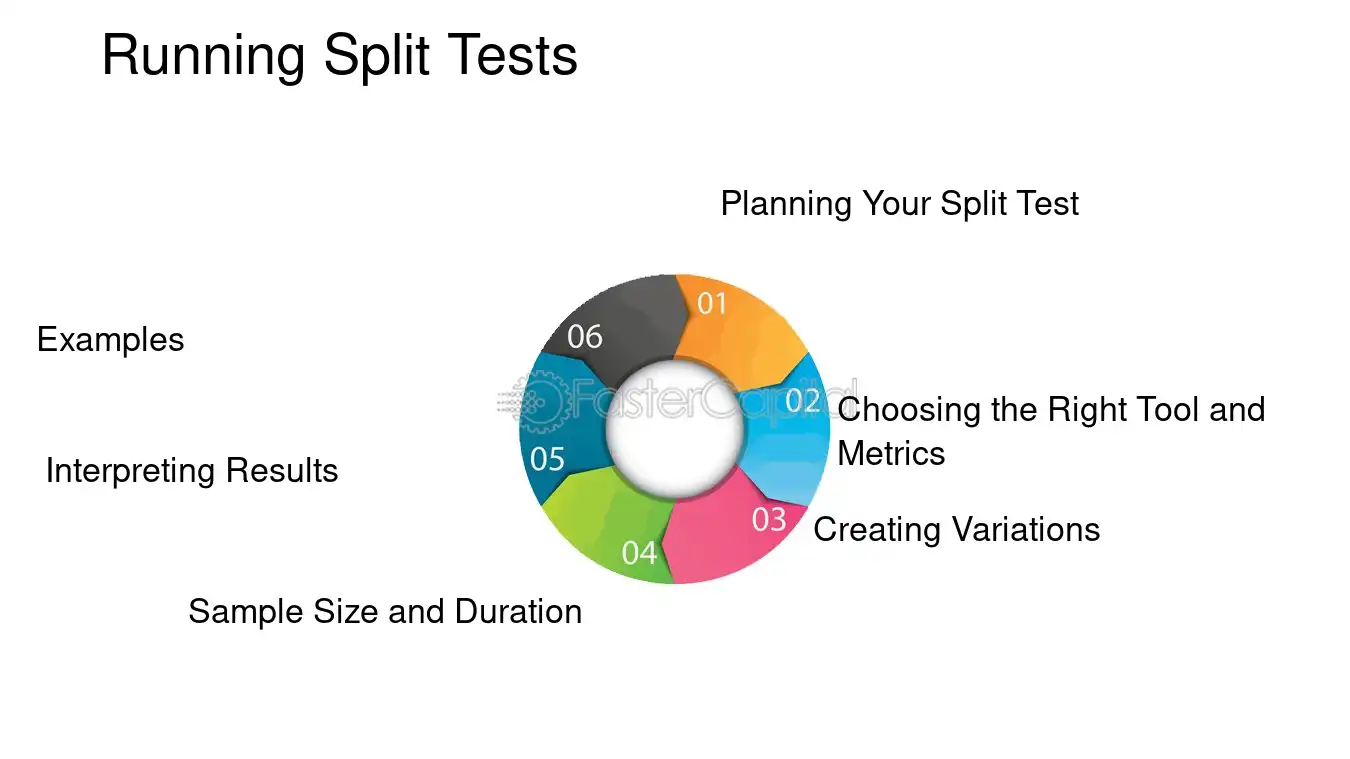
Task: Click "Choosing the Right Tool and Metrics" text
Action: (1050, 430)
